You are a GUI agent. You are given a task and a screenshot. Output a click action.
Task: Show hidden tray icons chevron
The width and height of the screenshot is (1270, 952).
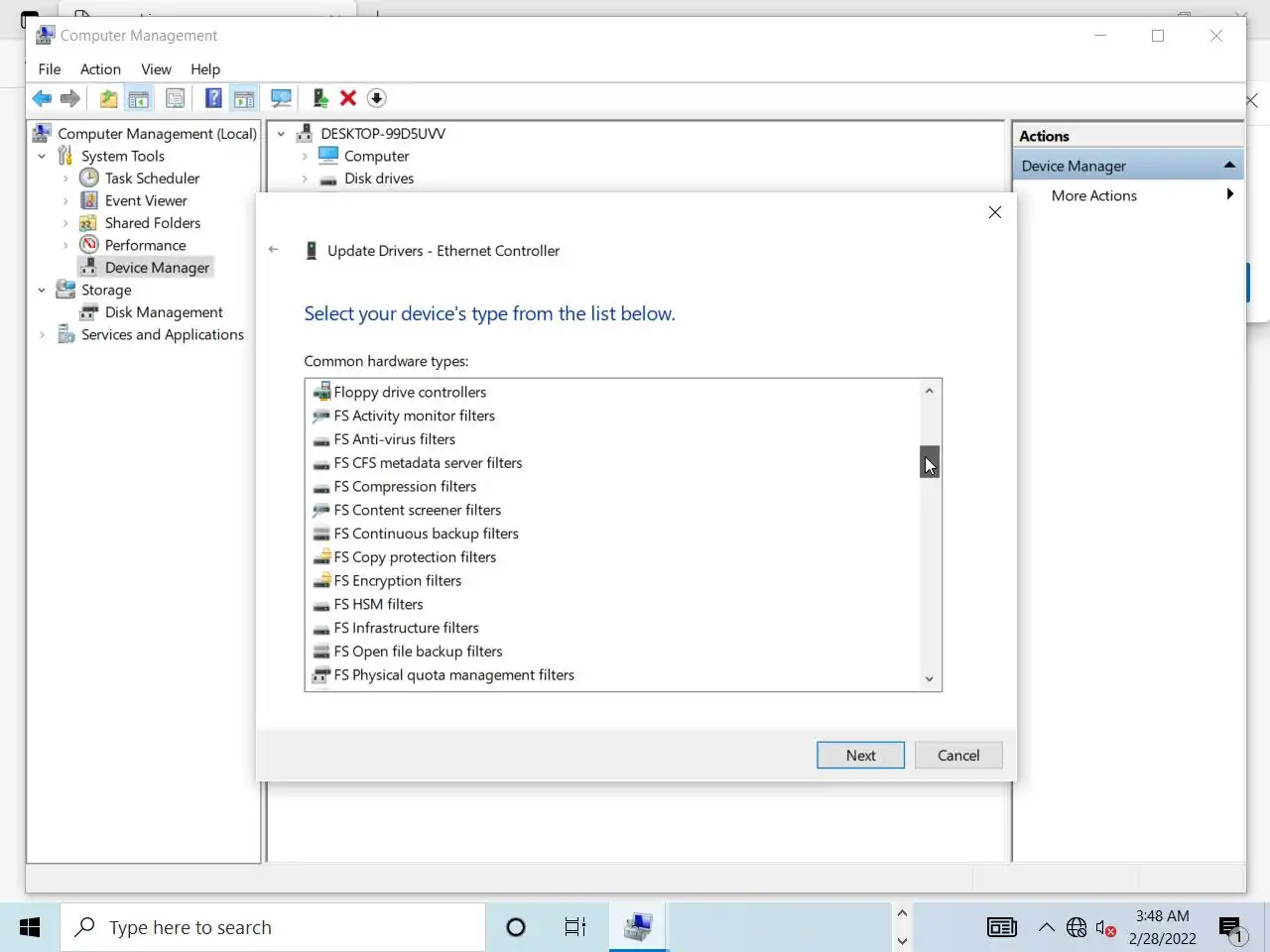tap(1047, 928)
